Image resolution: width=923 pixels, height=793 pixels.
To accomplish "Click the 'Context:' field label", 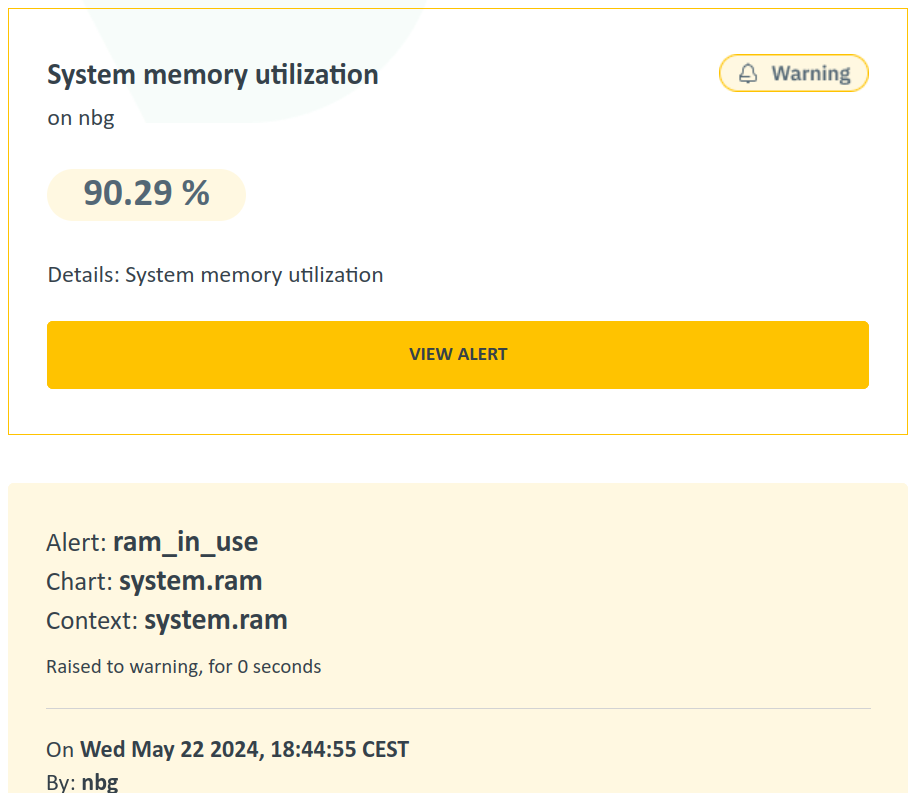I will click(91, 621).
